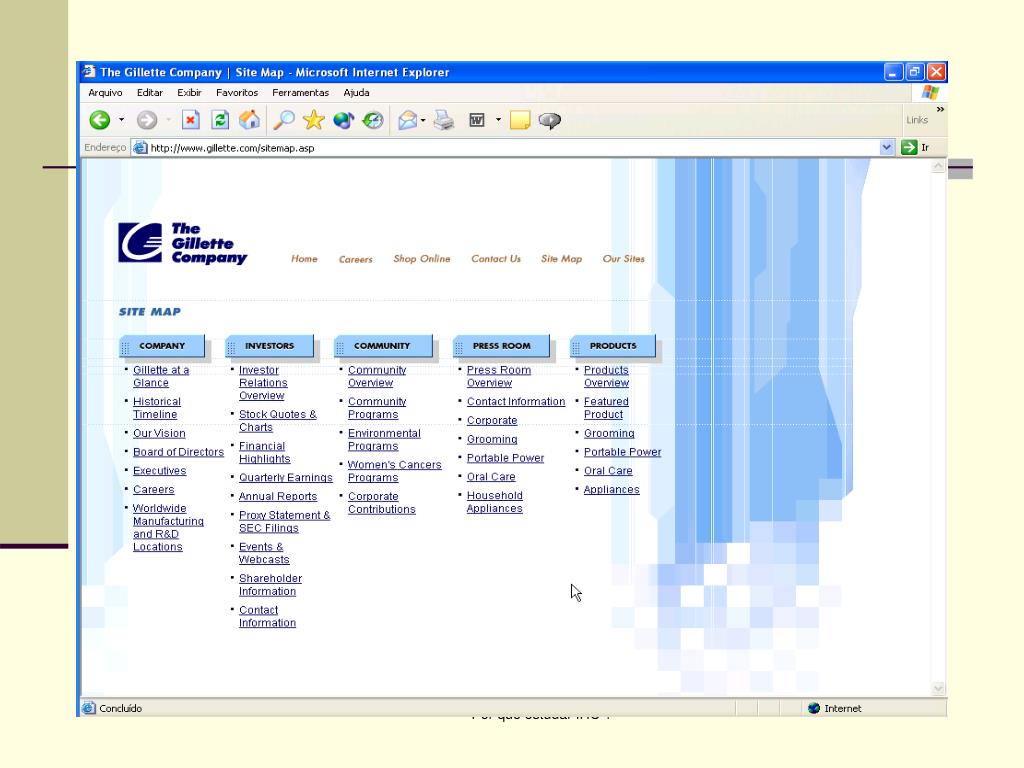Image resolution: width=1024 pixels, height=768 pixels.
Task: Select the PRESS ROOM section tab
Action: (x=502, y=346)
